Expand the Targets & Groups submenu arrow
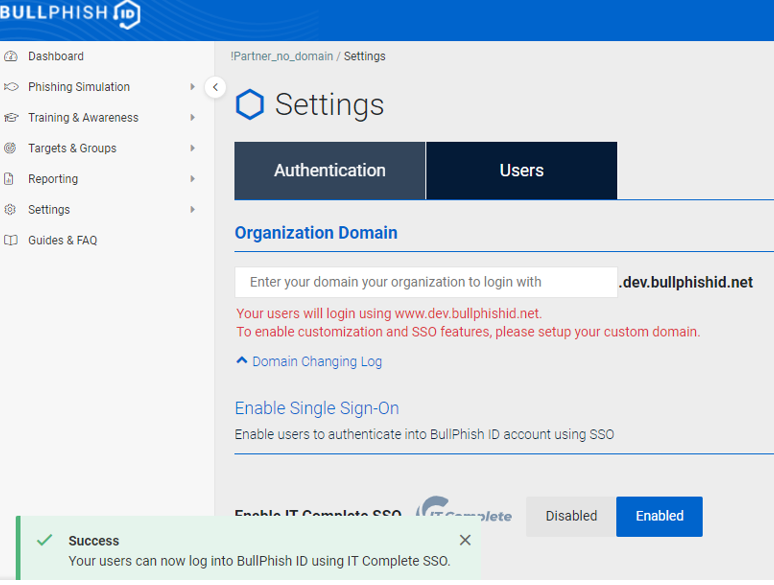The height and width of the screenshot is (585, 774). click(x=193, y=148)
